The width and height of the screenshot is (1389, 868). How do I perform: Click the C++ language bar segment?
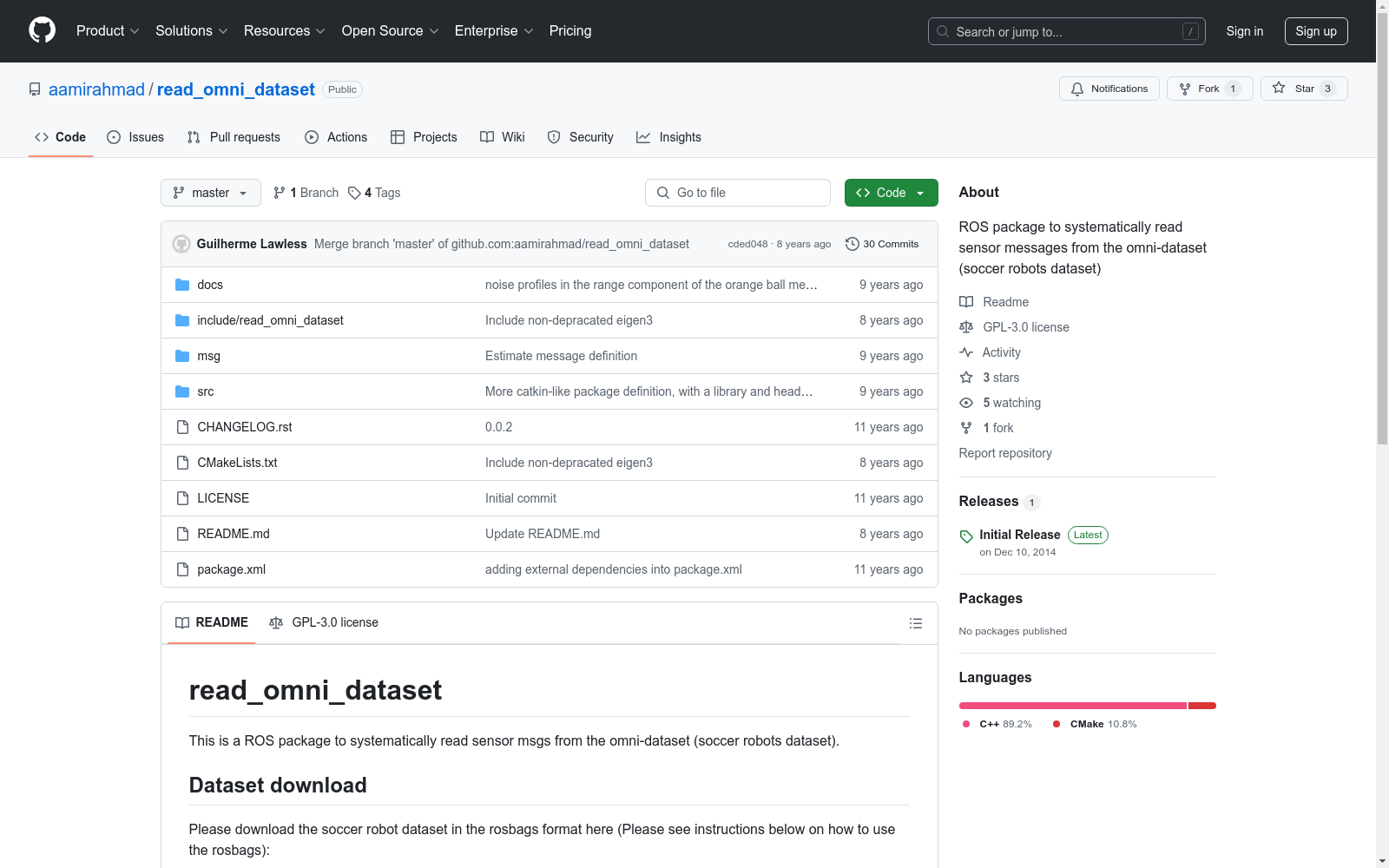tap(1073, 706)
